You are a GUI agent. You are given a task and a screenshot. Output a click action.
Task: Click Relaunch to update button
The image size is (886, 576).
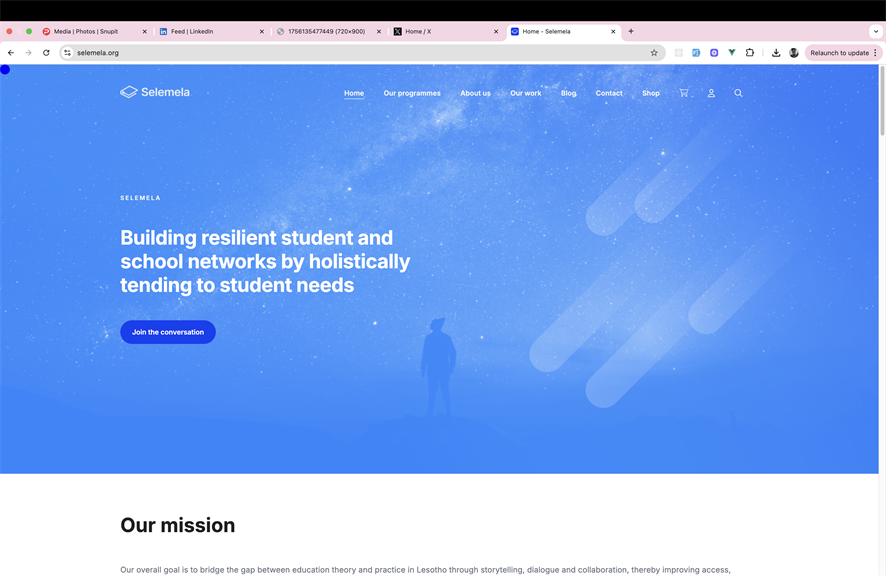[839, 53]
